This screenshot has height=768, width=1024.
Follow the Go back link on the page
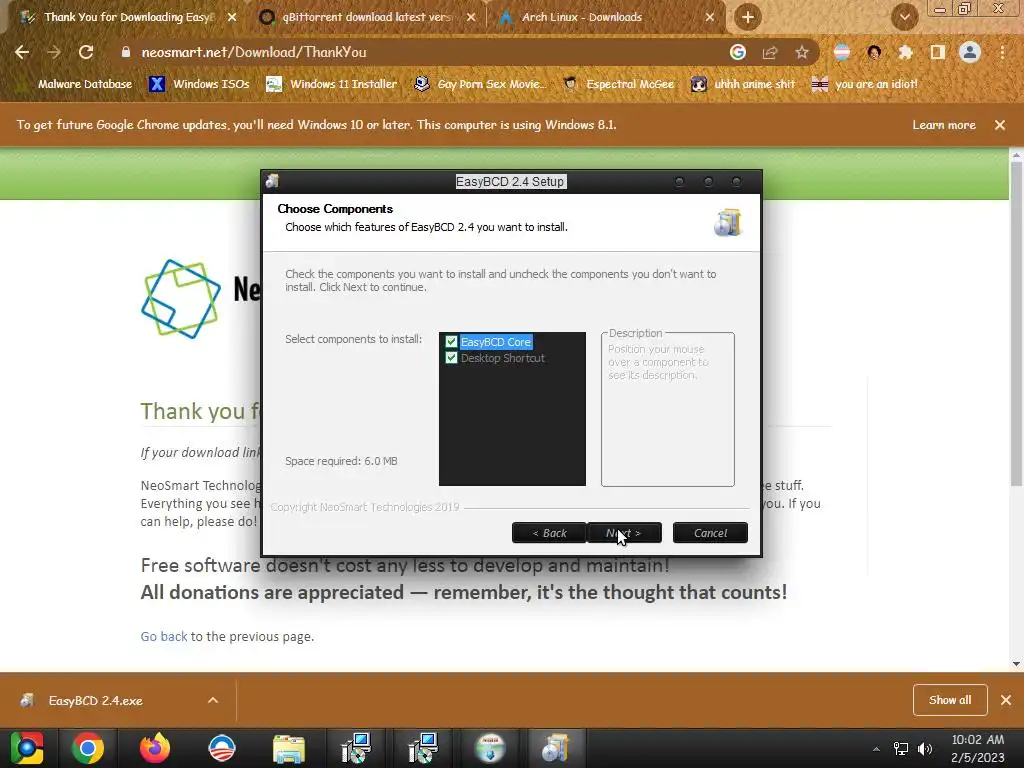164,636
